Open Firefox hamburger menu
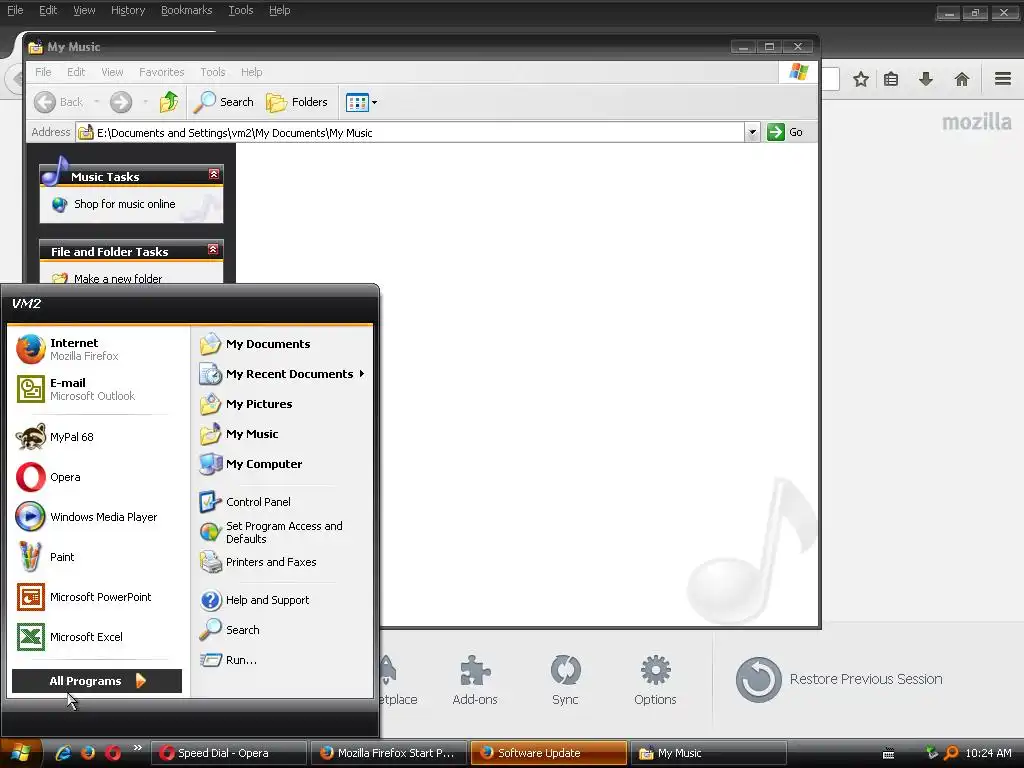1024x768 pixels. 1003,79
